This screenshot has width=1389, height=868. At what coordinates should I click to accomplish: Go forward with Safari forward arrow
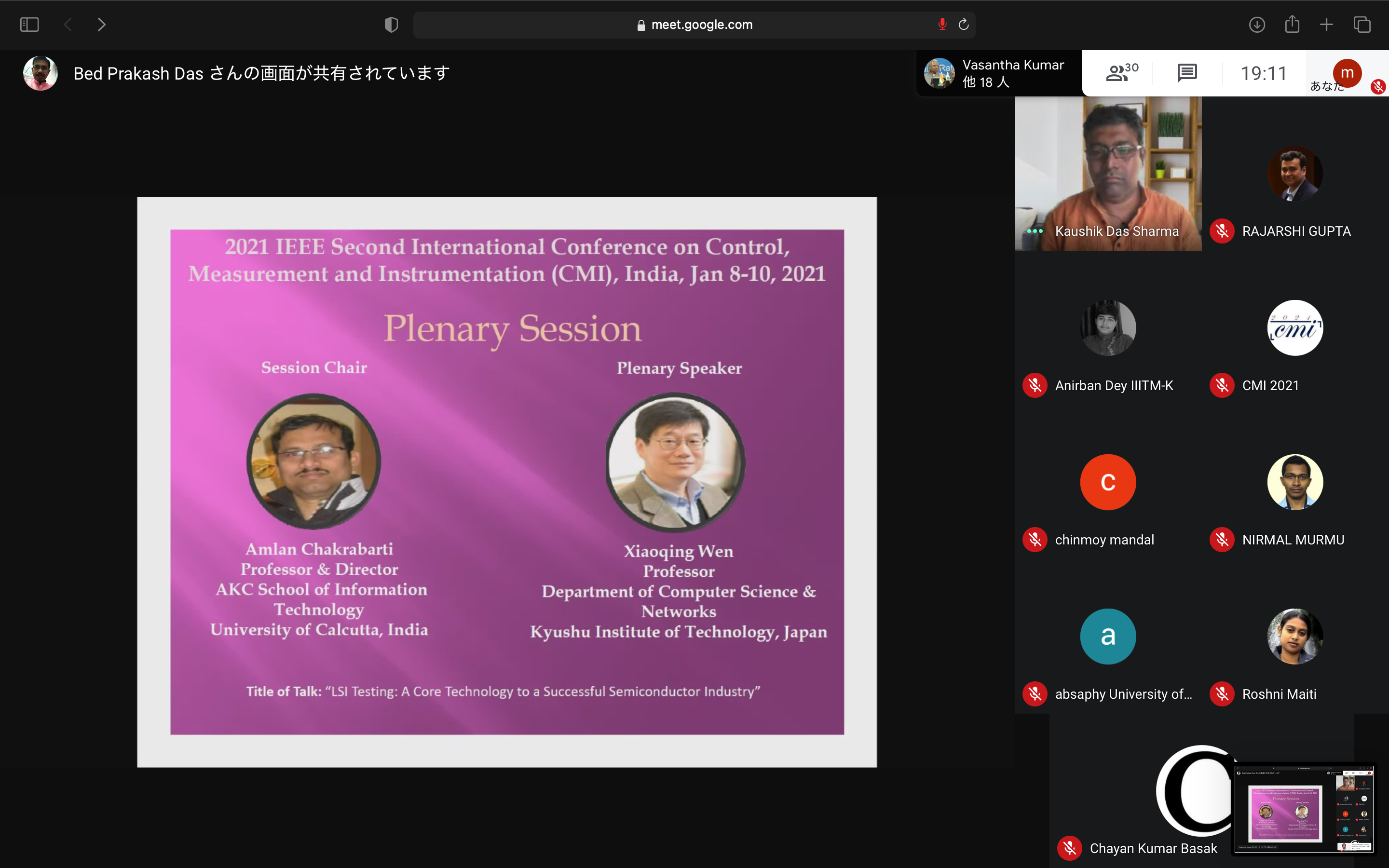(x=102, y=25)
